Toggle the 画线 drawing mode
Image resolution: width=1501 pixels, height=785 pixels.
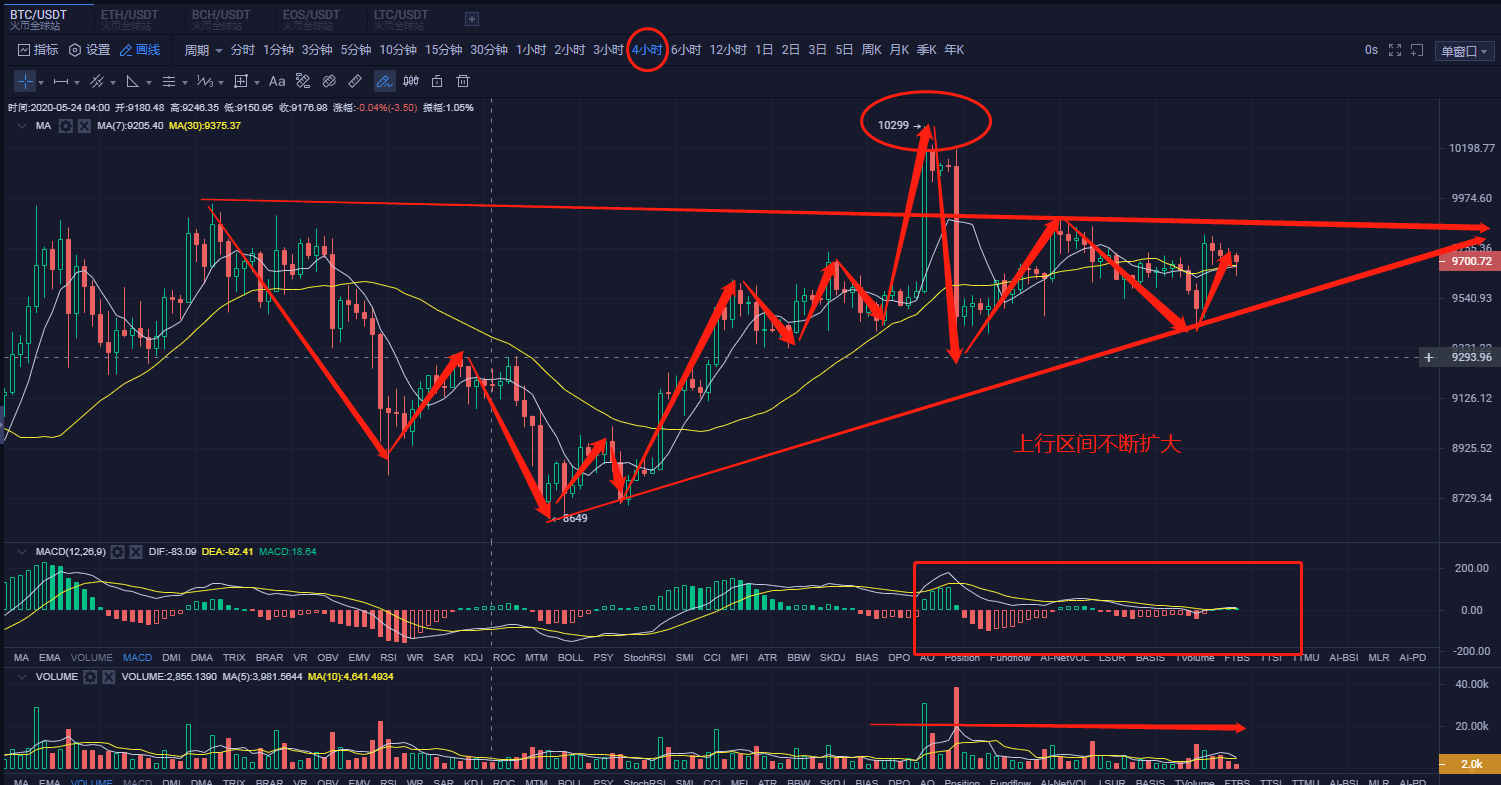coord(140,50)
